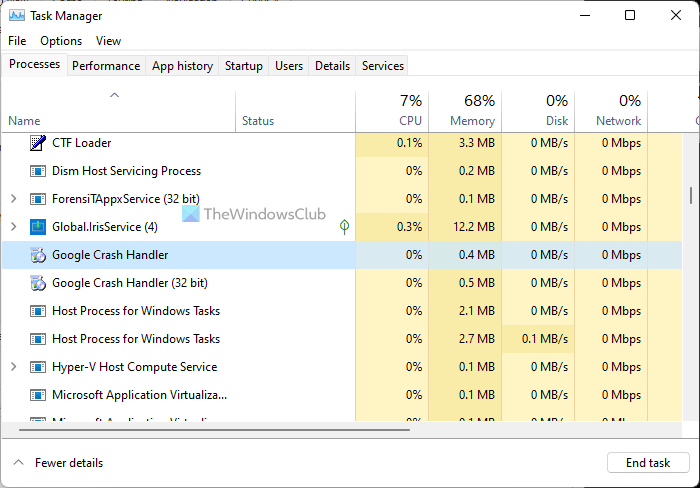Expand the Global.IrisService (4) process group
The image size is (700, 488).
(13, 227)
